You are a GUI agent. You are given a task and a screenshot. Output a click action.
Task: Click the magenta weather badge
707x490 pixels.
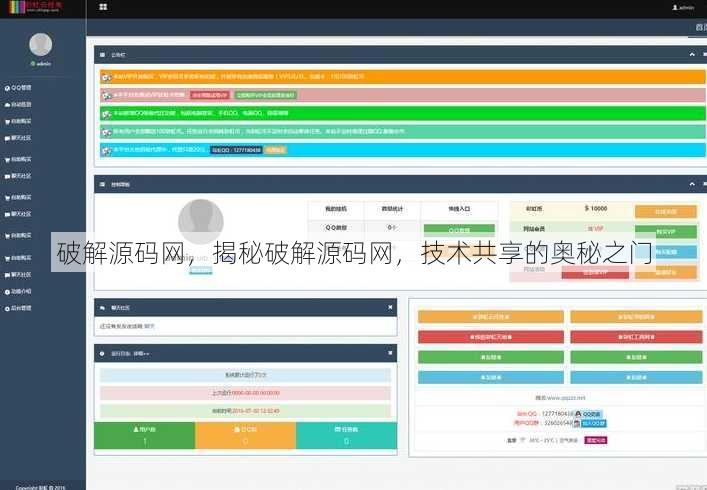[x=596, y=440]
